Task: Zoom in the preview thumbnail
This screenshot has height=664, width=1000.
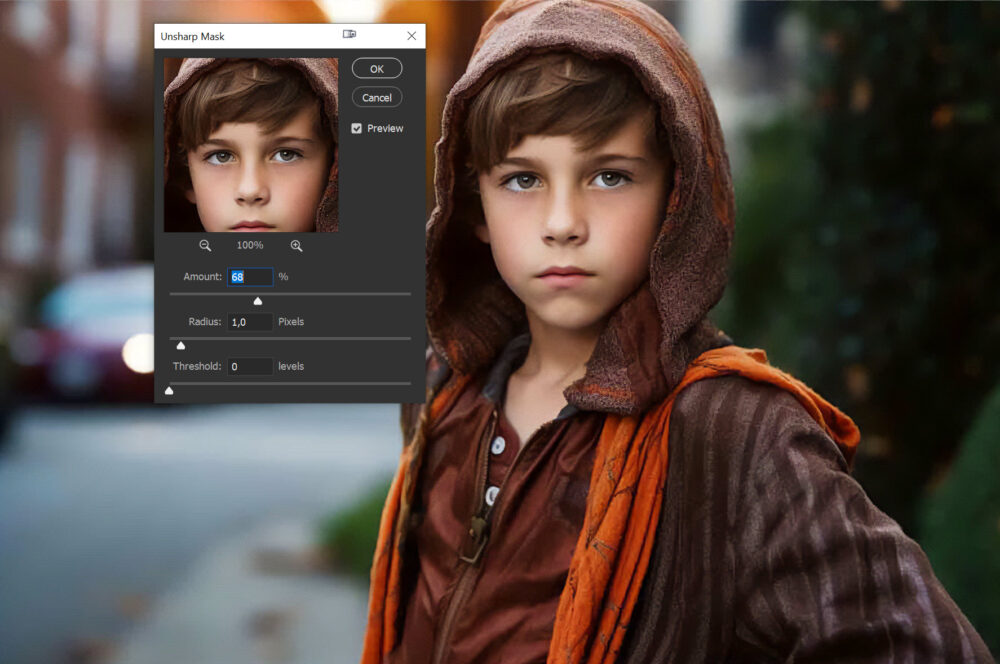Action: (297, 245)
